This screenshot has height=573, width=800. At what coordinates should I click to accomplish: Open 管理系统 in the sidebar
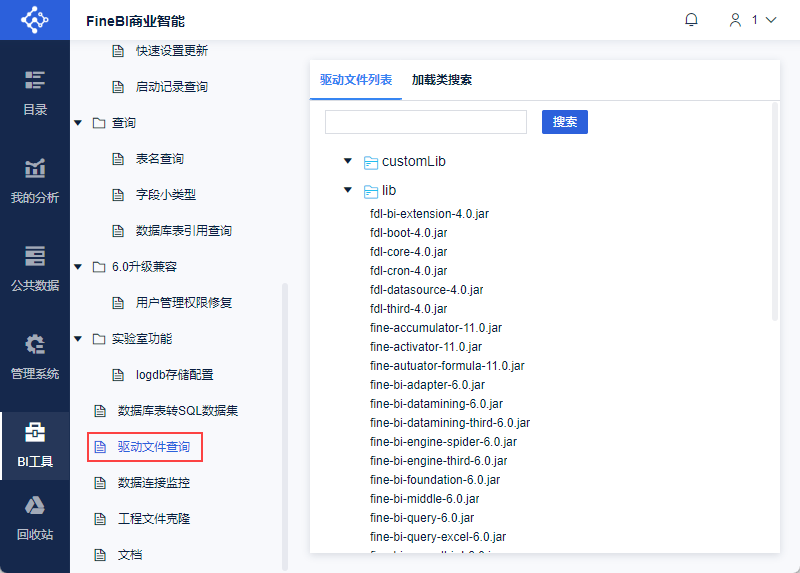point(35,358)
